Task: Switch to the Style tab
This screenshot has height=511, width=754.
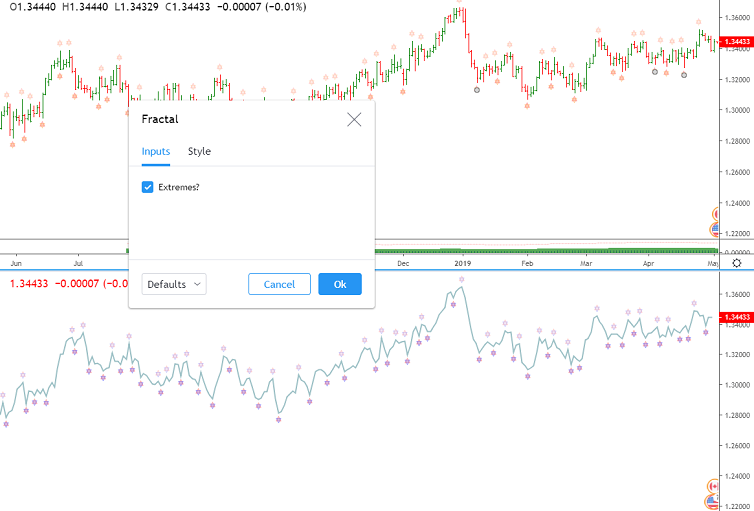Action: (x=199, y=151)
